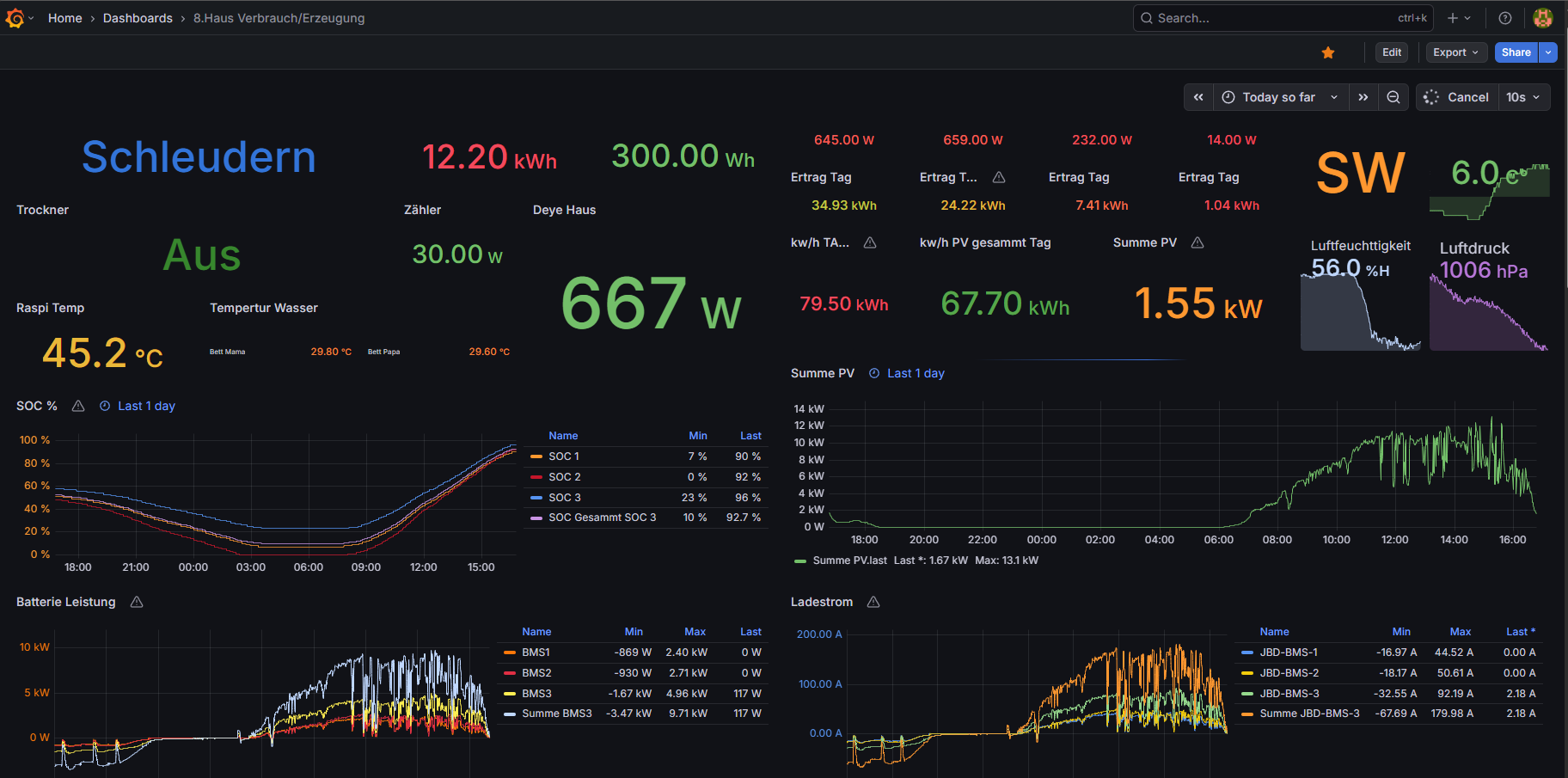Toggle JBD-BMS-3 series in Ladestrom legend

tap(1289, 694)
